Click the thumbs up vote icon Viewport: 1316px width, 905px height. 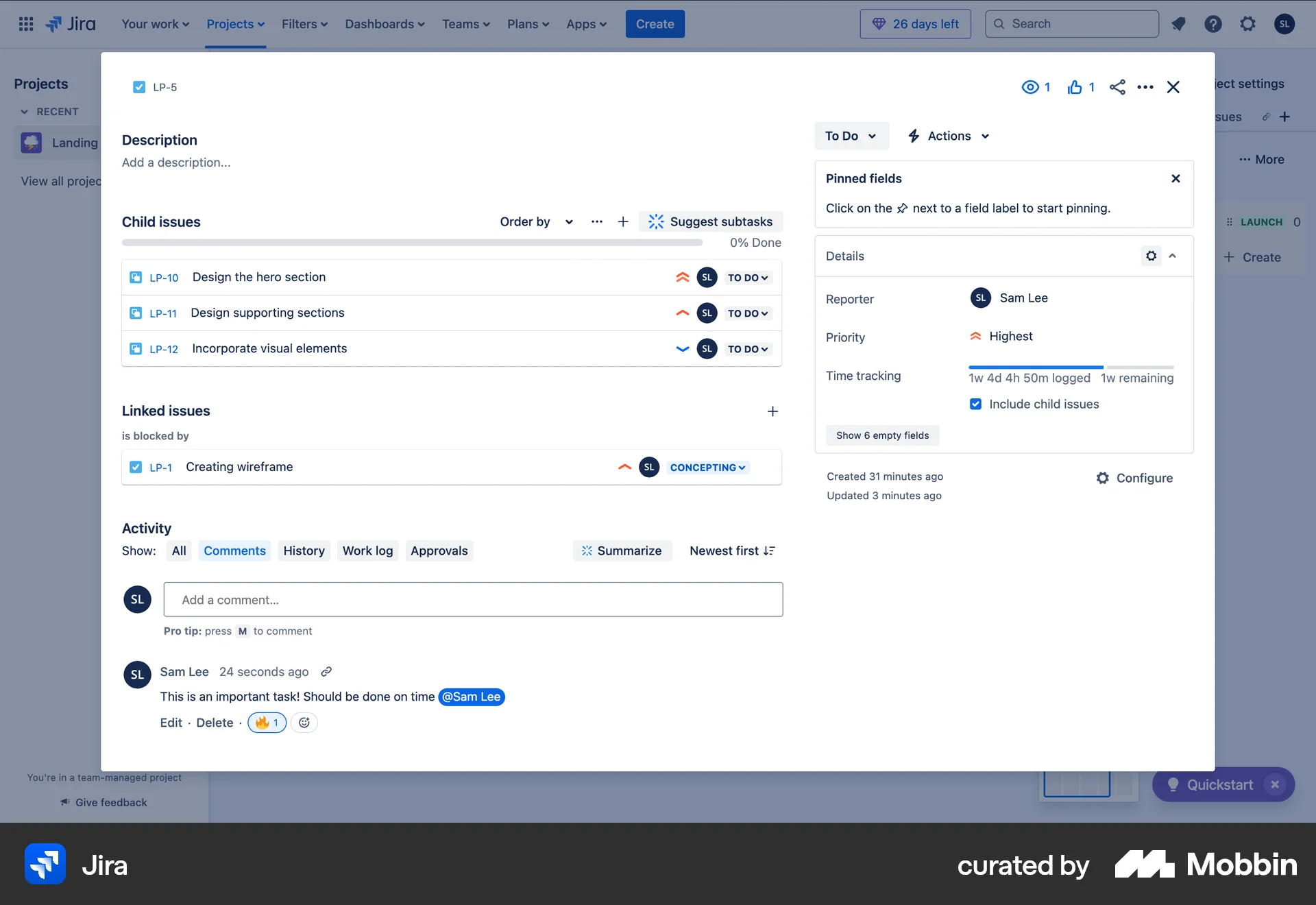(x=1074, y=87)
